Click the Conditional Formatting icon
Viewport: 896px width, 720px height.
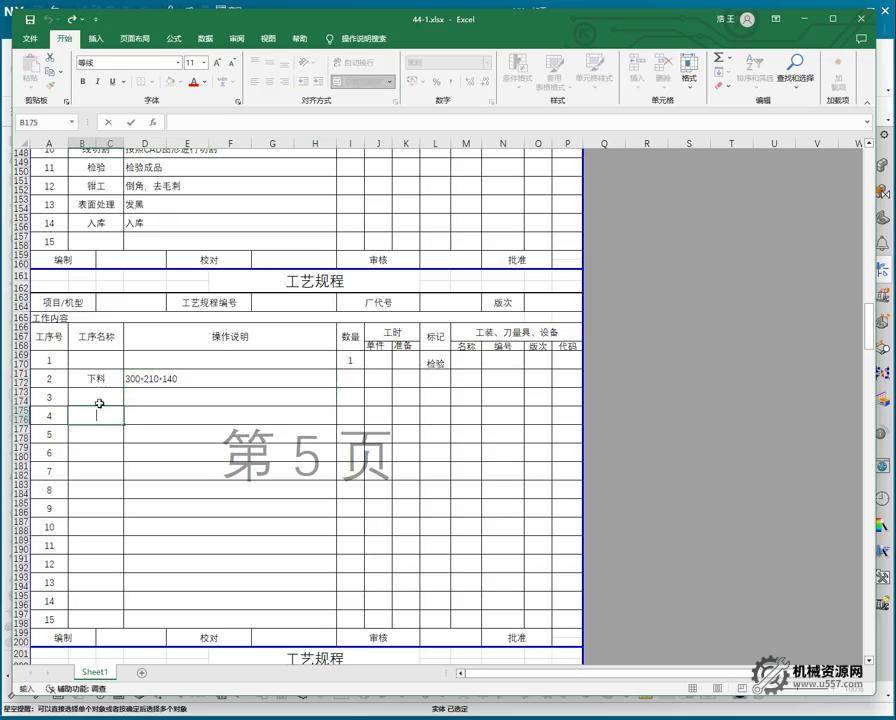tap(518, 65)
